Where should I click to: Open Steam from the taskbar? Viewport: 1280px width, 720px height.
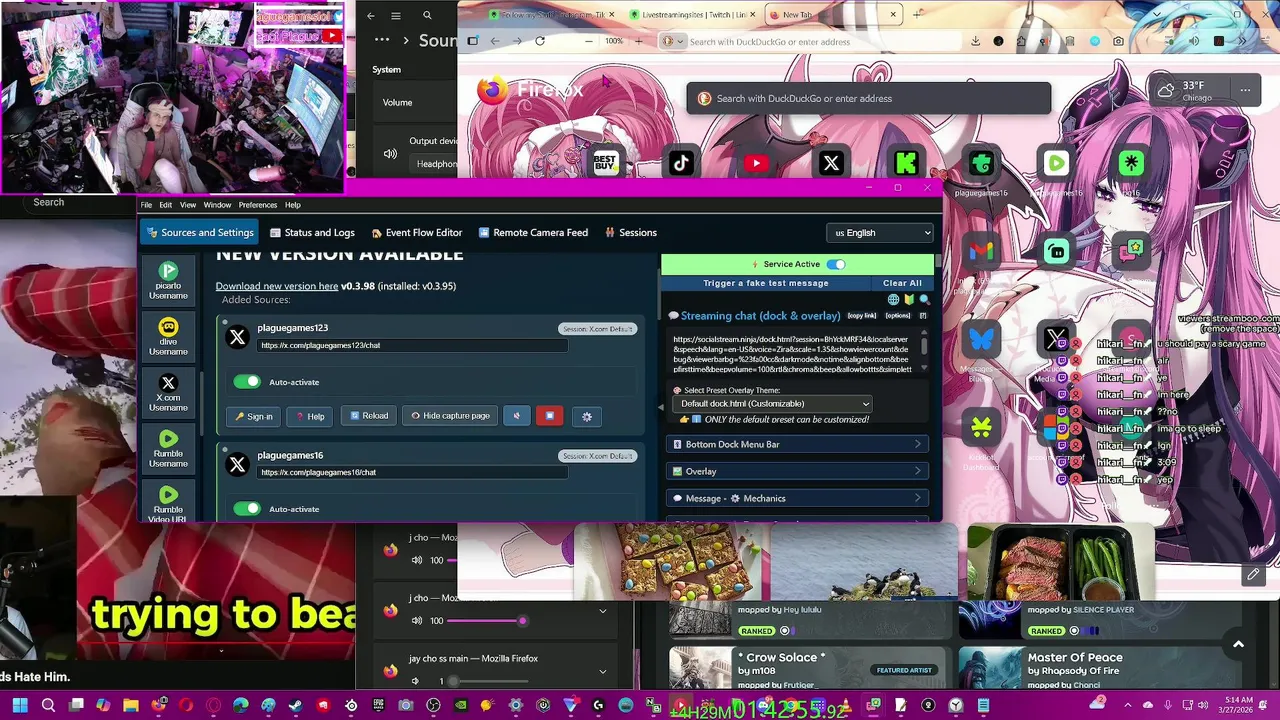(x=295, y=706)
